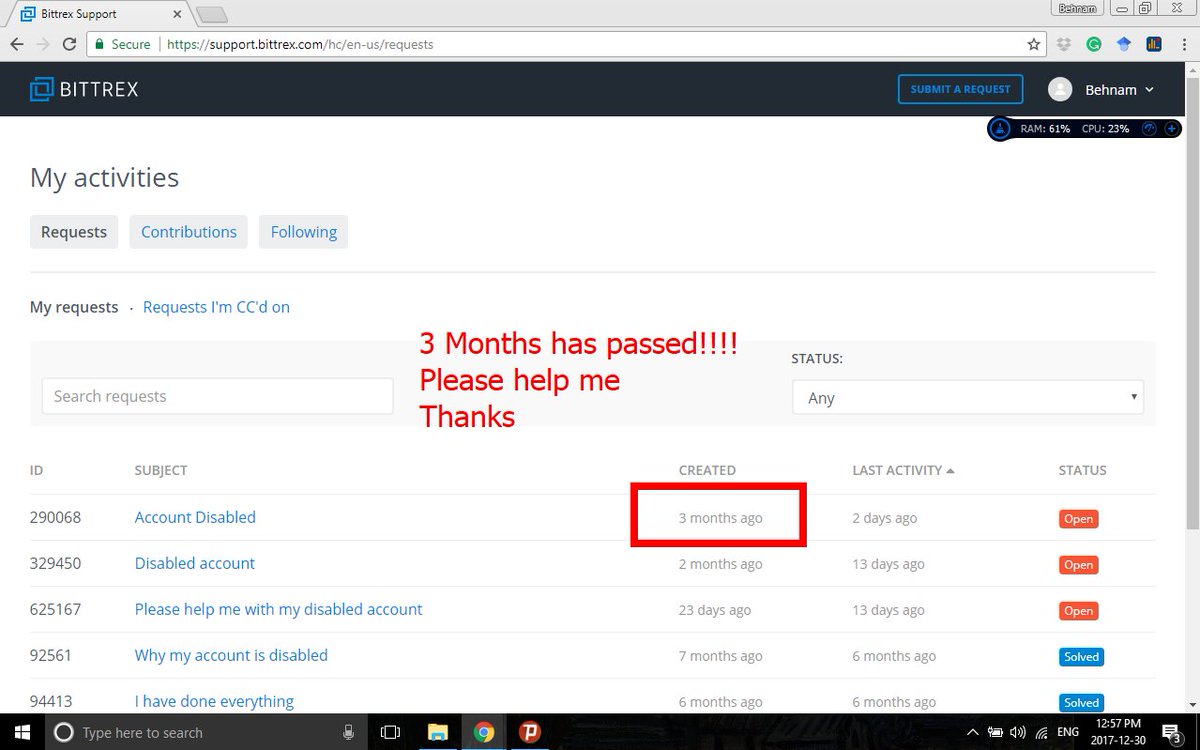Click the Wi-Fi network tray icon
Image resolution: width=1200 pixels, height=750 pixels.
click(1043, 732)
